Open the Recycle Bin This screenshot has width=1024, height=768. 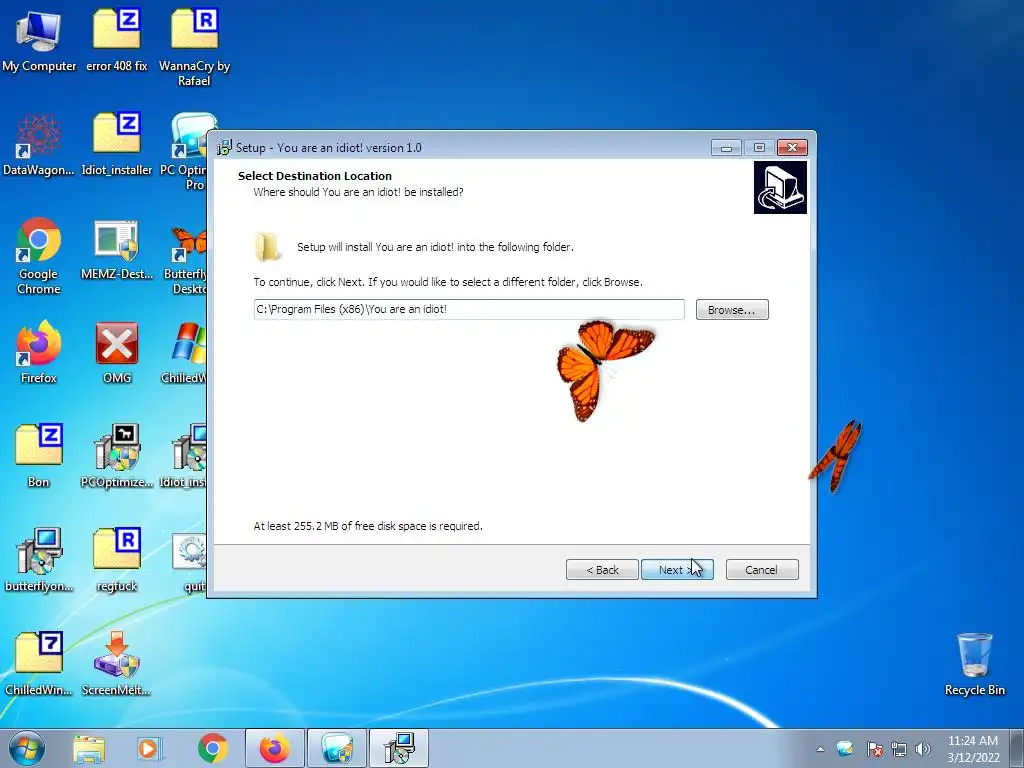(x=974, y=664)
